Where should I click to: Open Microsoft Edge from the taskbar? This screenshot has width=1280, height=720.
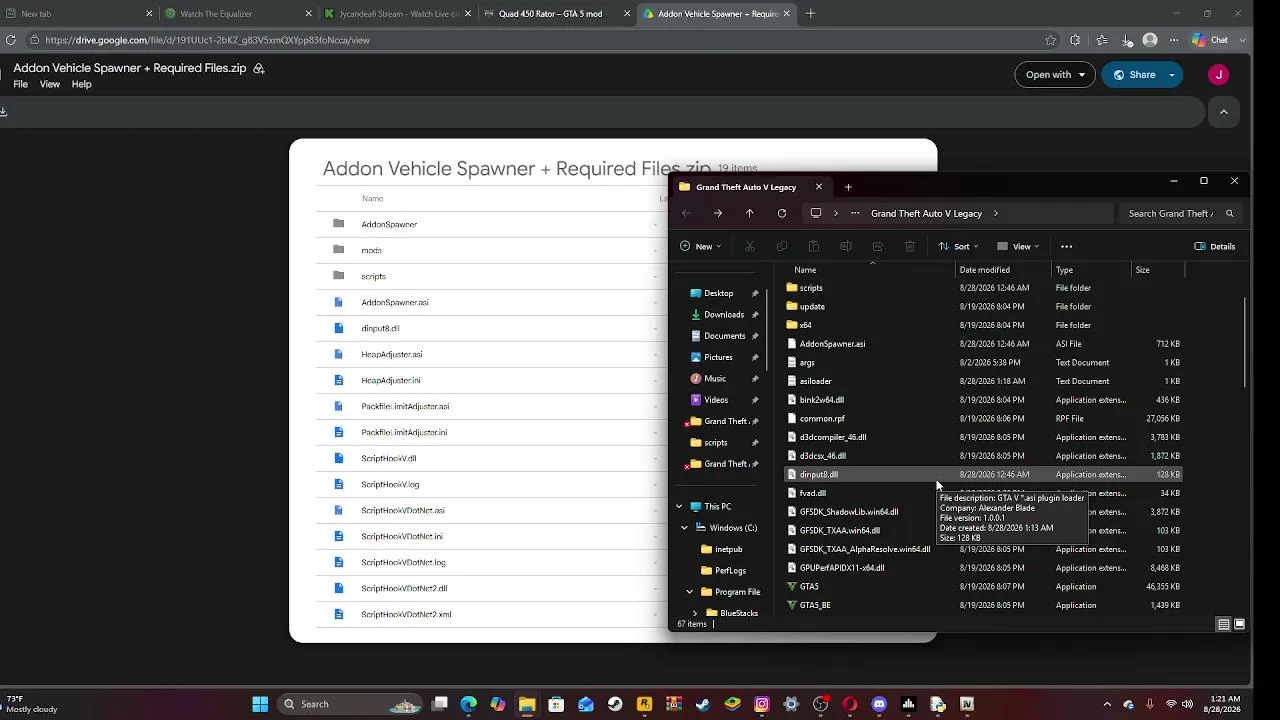click(x=468, y=704)
